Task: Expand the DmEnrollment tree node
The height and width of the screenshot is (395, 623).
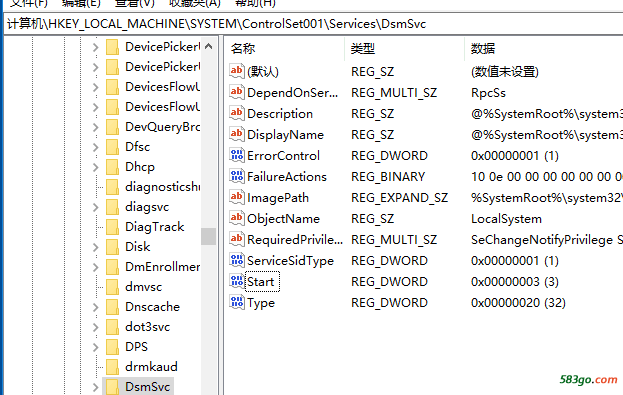Action: pos(95,267)
